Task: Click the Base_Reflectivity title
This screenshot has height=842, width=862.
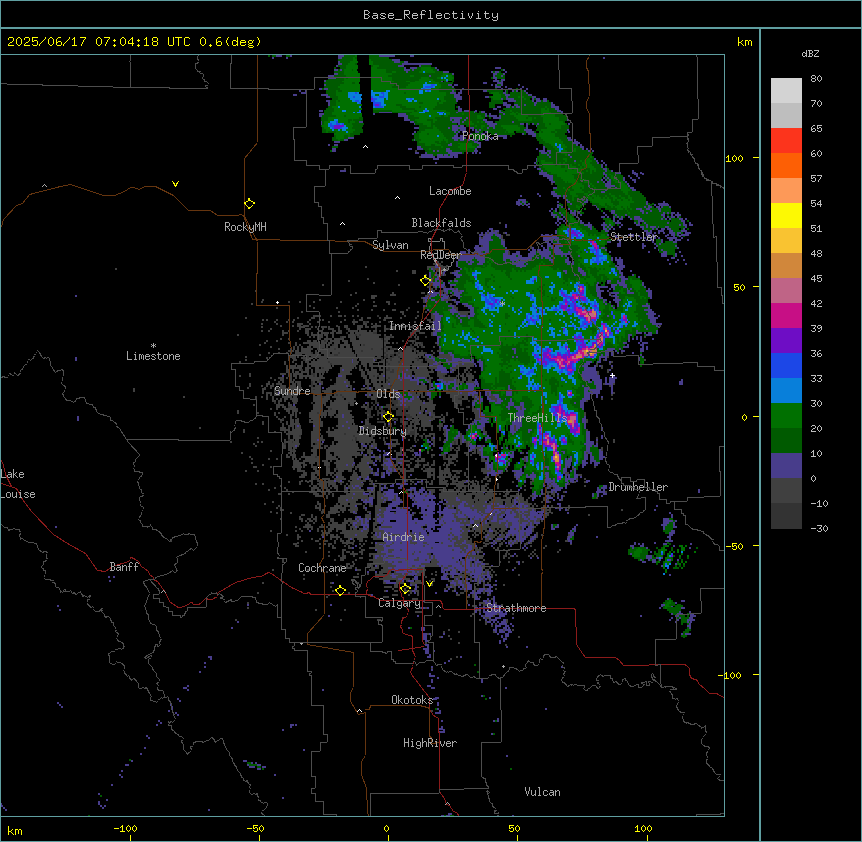Action: [x=431, y=15]
